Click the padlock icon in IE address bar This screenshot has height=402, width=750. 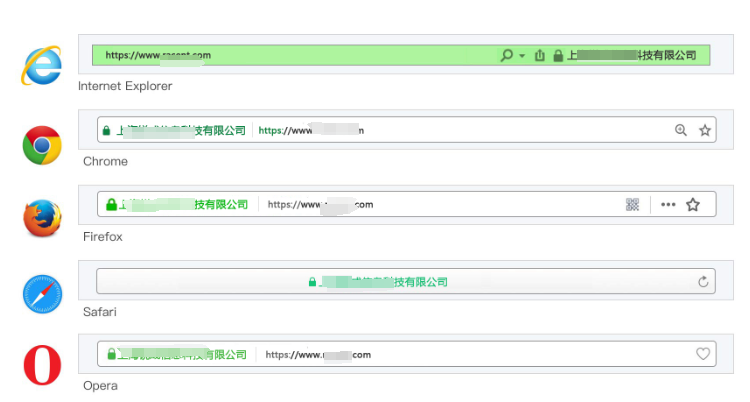pyautogui.click(x=558, y=56)
